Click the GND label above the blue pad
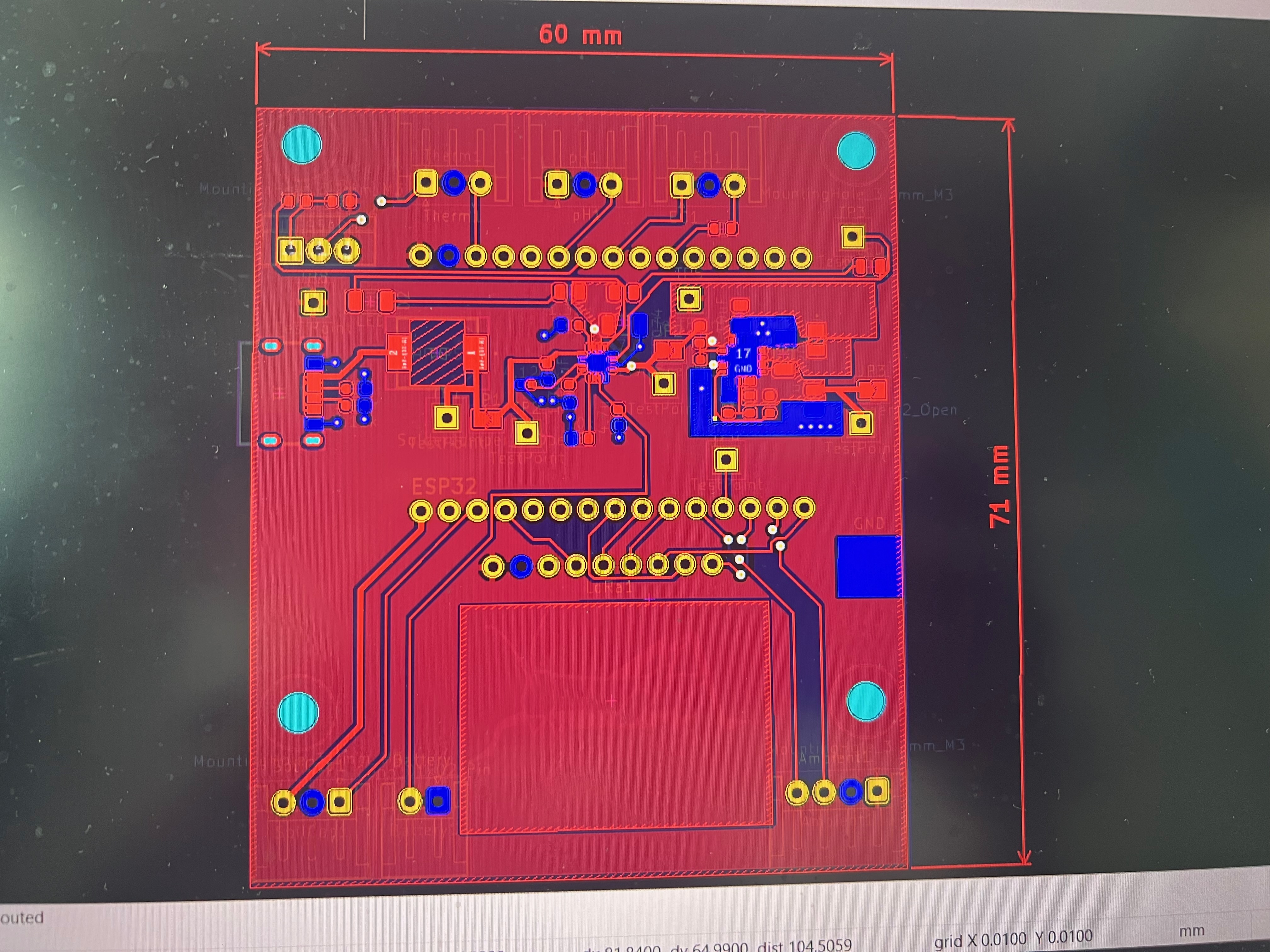Viewport: 1270px width, 952px height. coord(869,523)
